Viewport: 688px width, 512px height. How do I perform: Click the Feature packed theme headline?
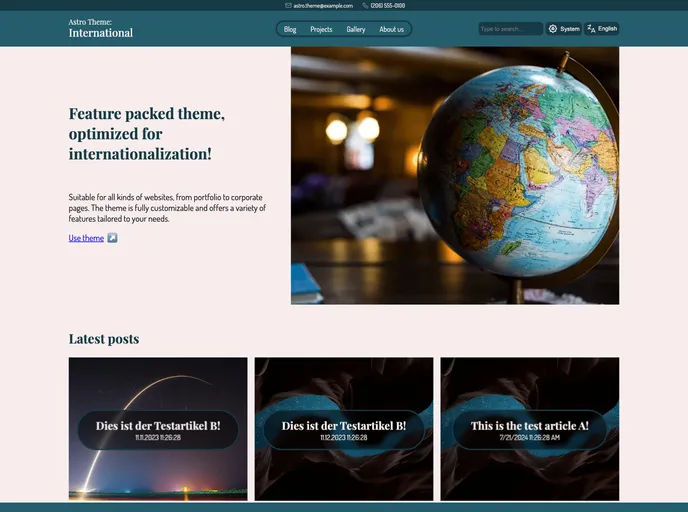pyautogui.click(x=147, y=134)
